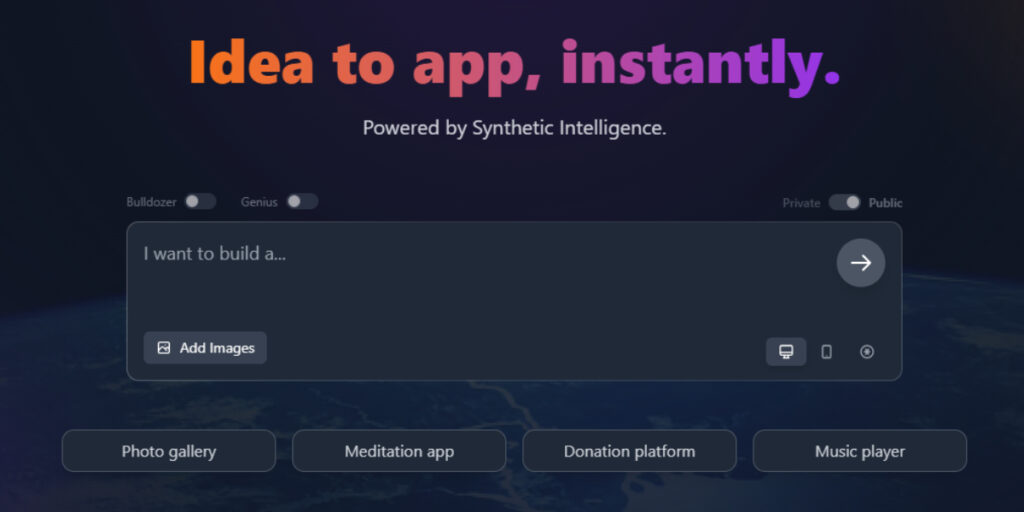Click the Bulldozer label text
1024x512 pixels.
click(152, 202)
